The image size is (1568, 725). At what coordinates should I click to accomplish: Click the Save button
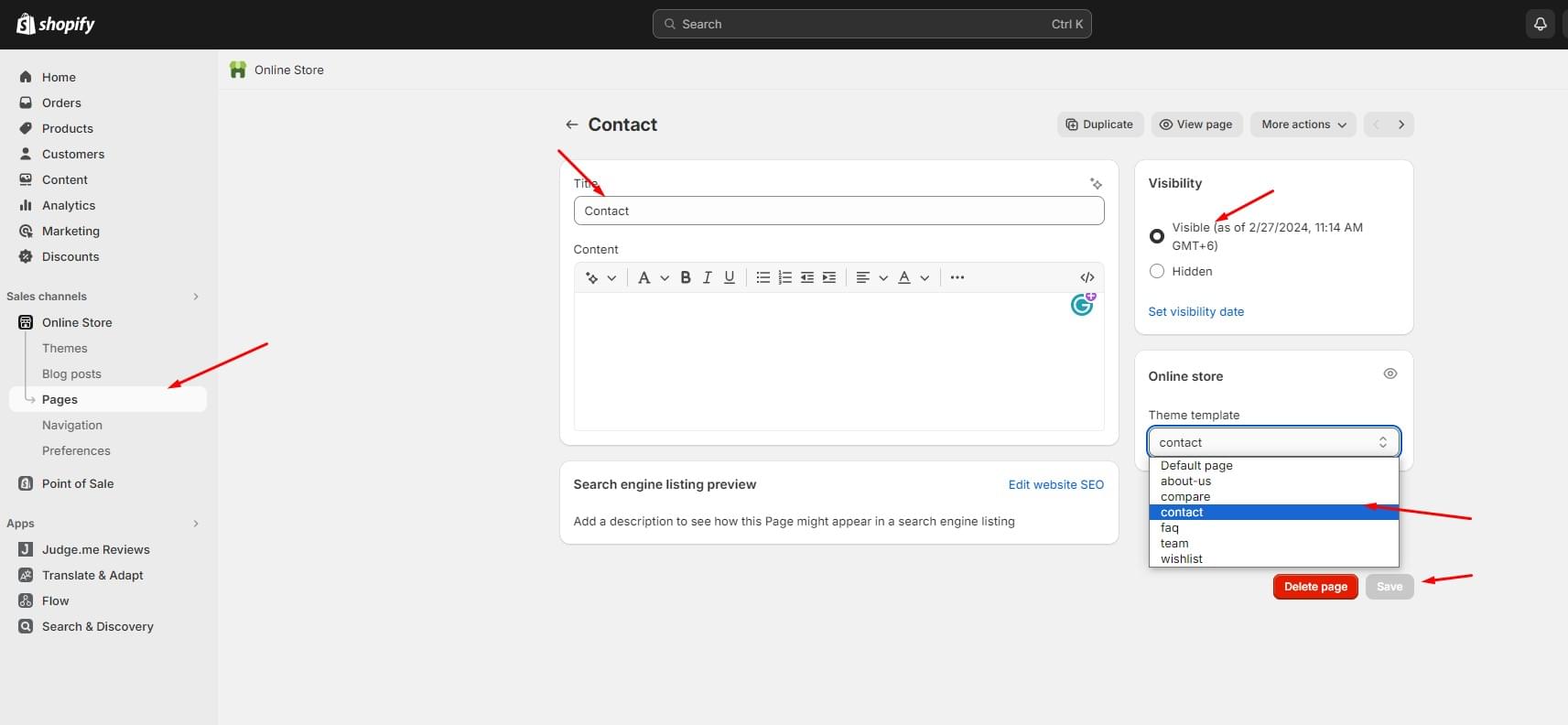click(1390, 587)
